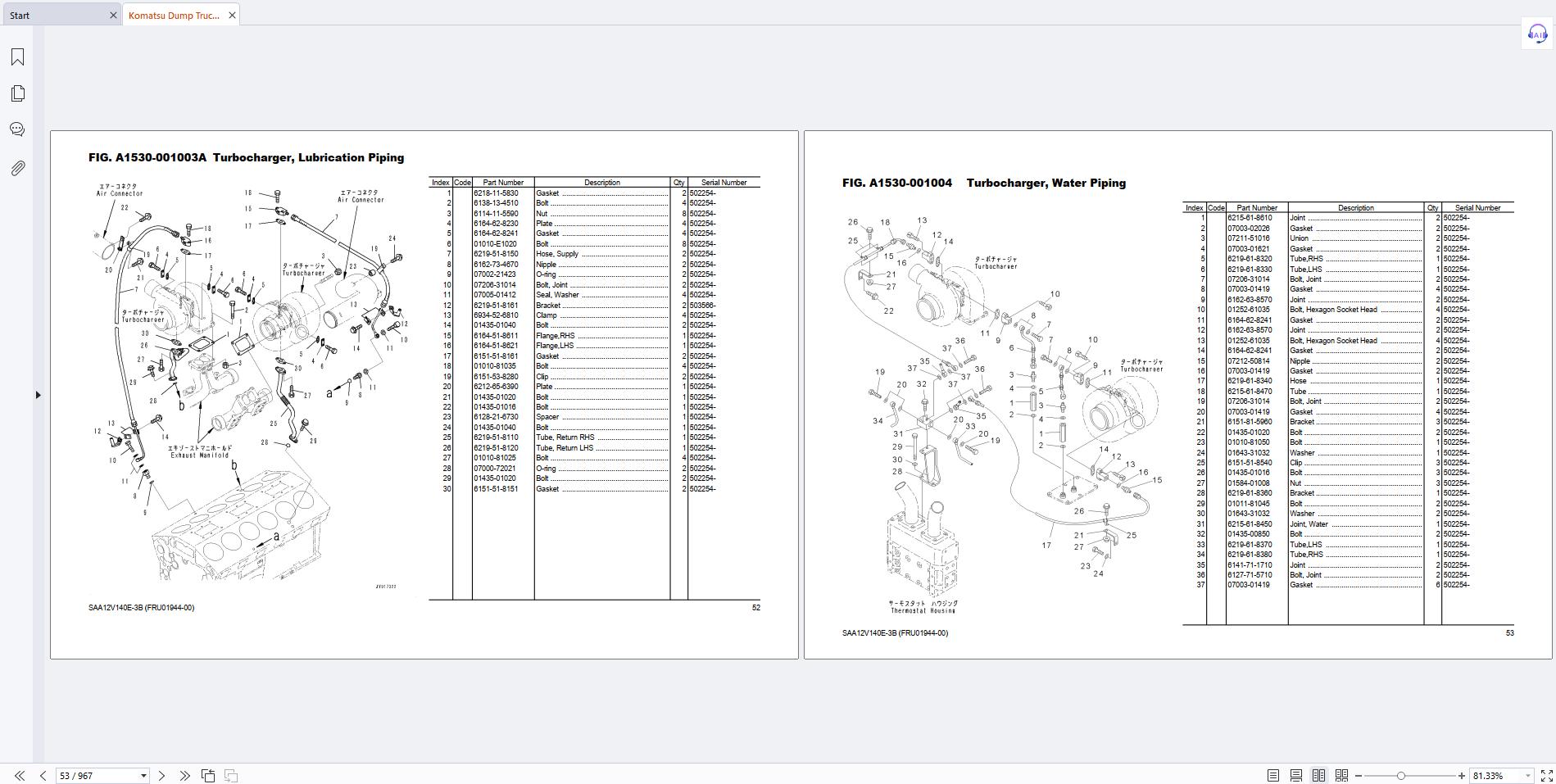Viewport: 1556px width, 784px height.
Task: Click the Exhaust Manifold diagram label
Action: coord(200,451)
